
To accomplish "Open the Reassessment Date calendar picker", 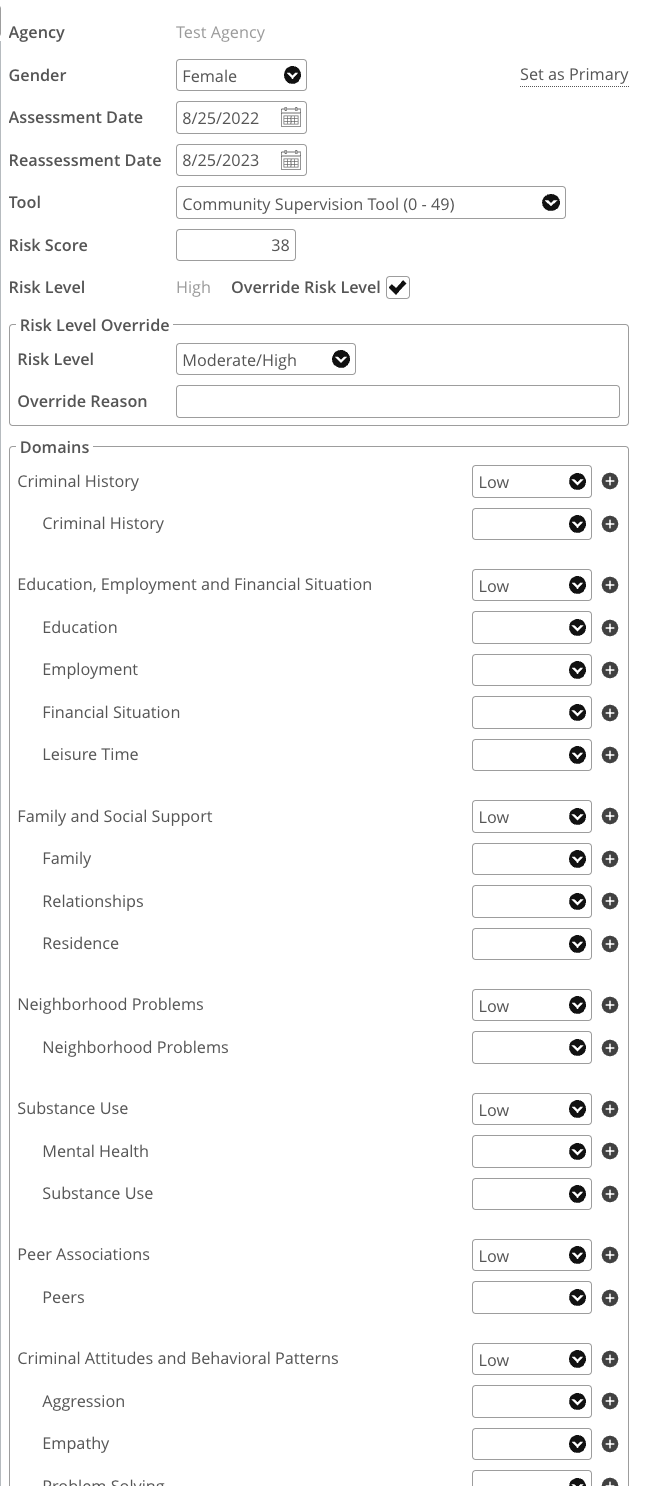I will [290, 160].
